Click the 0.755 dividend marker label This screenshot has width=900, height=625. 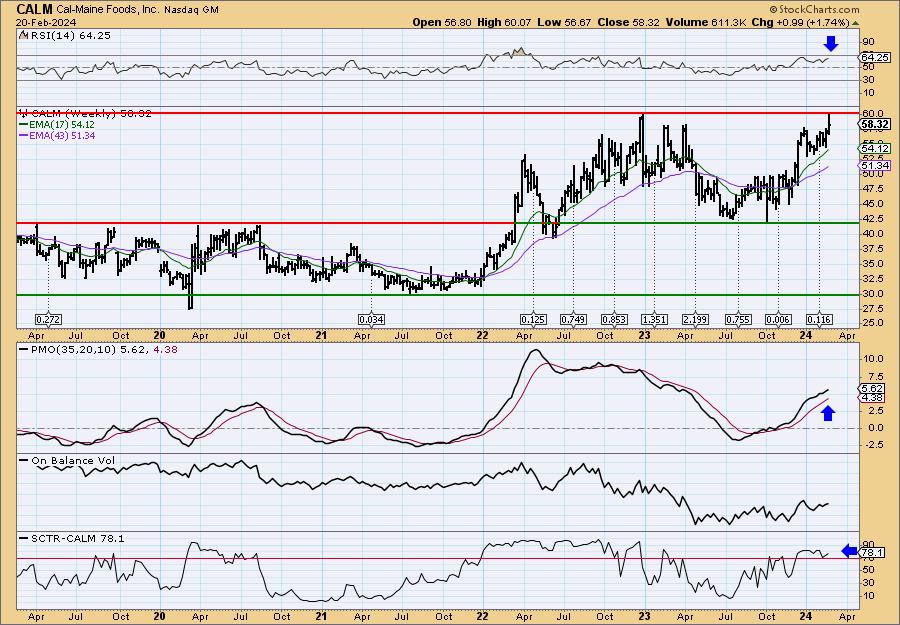pos(738,319)
